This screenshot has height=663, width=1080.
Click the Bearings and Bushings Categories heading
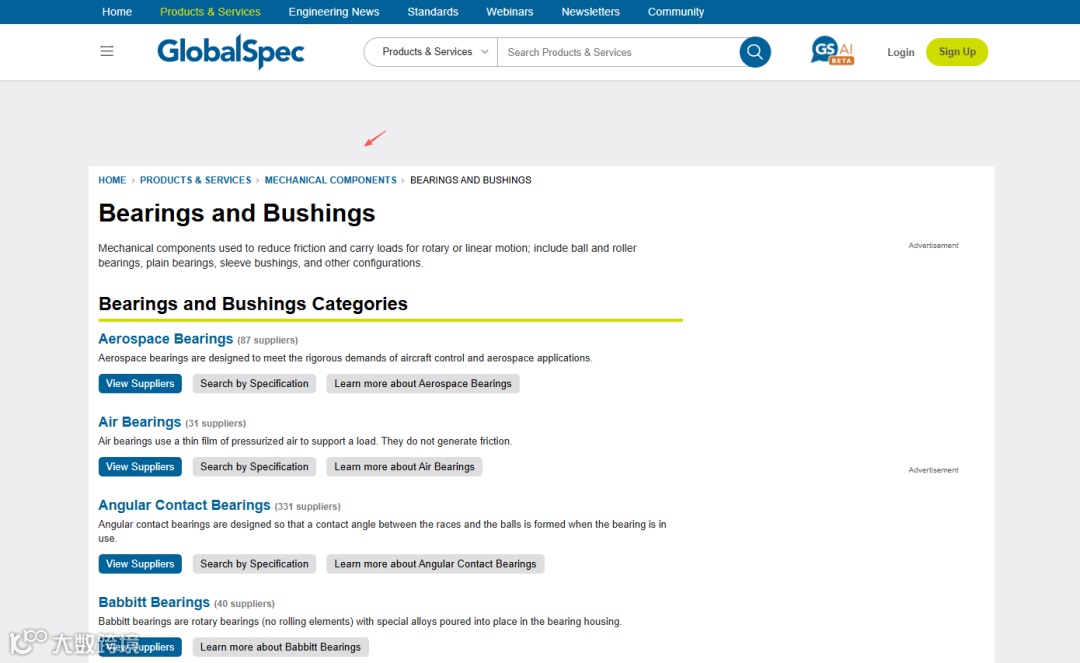(253, 304)
